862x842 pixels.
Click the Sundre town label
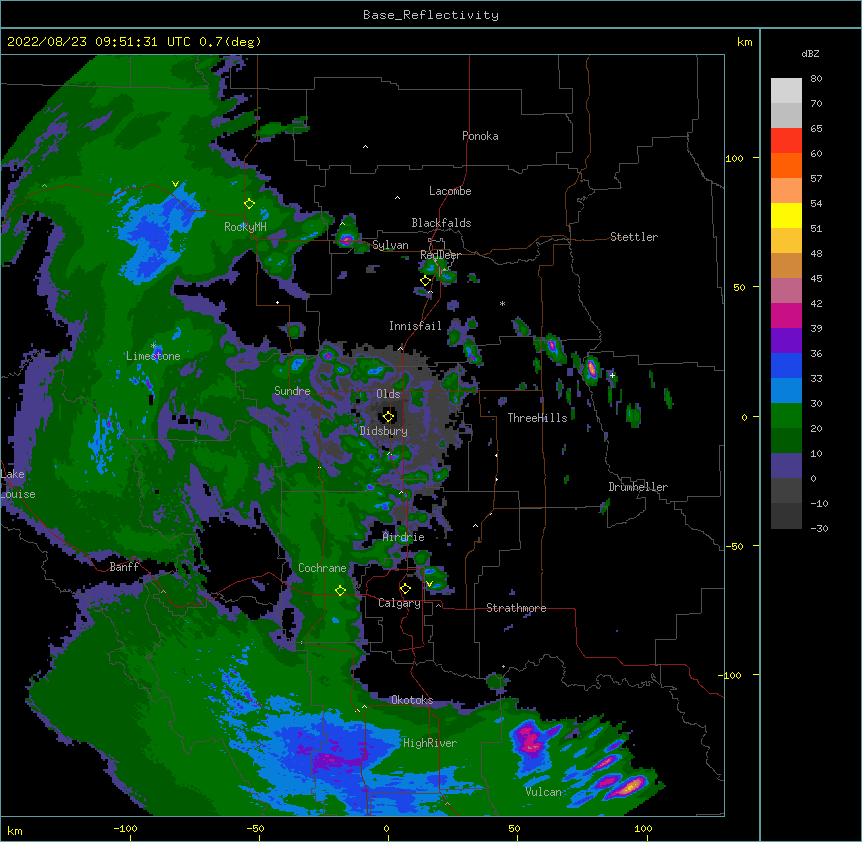click(292, 391)
